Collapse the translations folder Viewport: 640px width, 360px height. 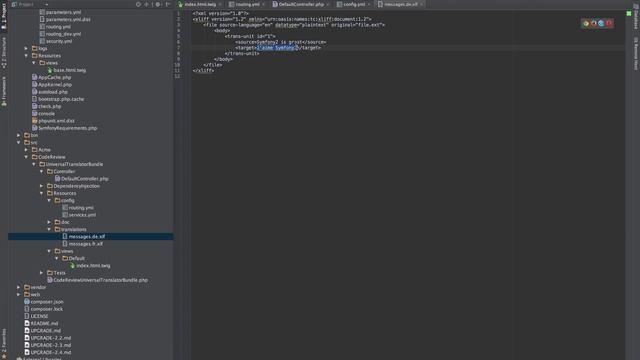pyautogui.click(x=49, y=229)
